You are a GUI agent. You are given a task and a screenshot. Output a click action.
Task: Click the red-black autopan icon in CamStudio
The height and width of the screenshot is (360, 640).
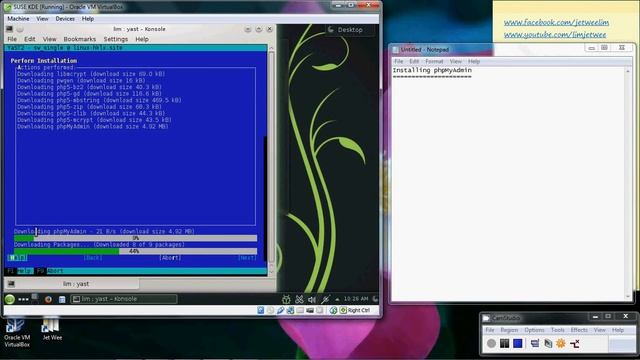[x=575, y=344]
